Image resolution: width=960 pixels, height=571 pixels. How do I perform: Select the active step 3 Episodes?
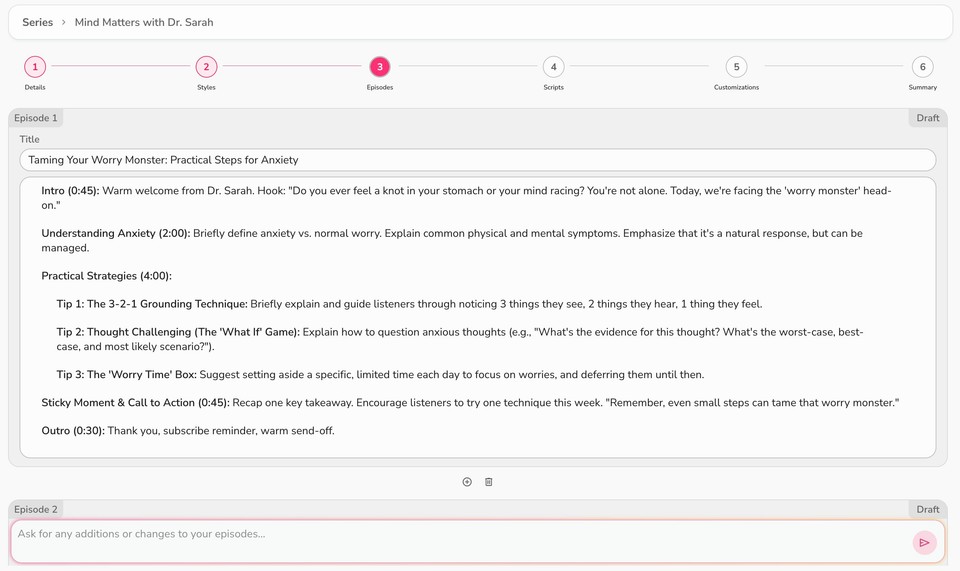(380, 67)
